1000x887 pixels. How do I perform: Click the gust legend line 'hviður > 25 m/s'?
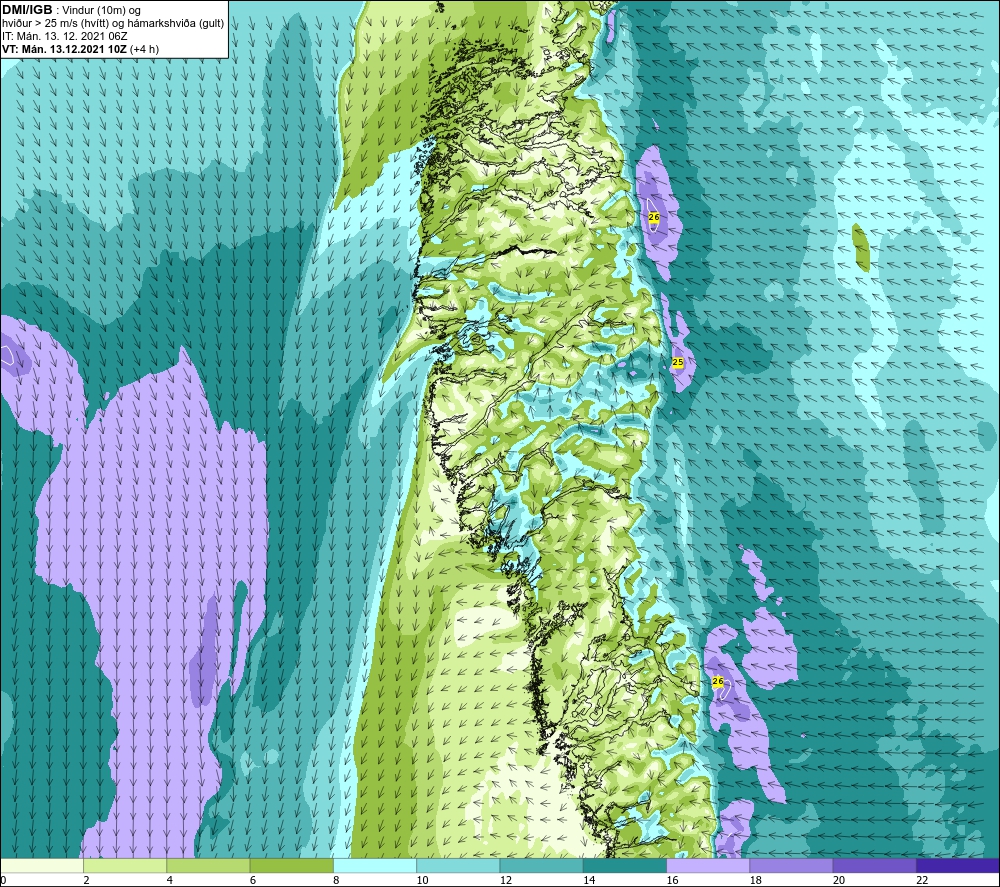coord(113,24)
